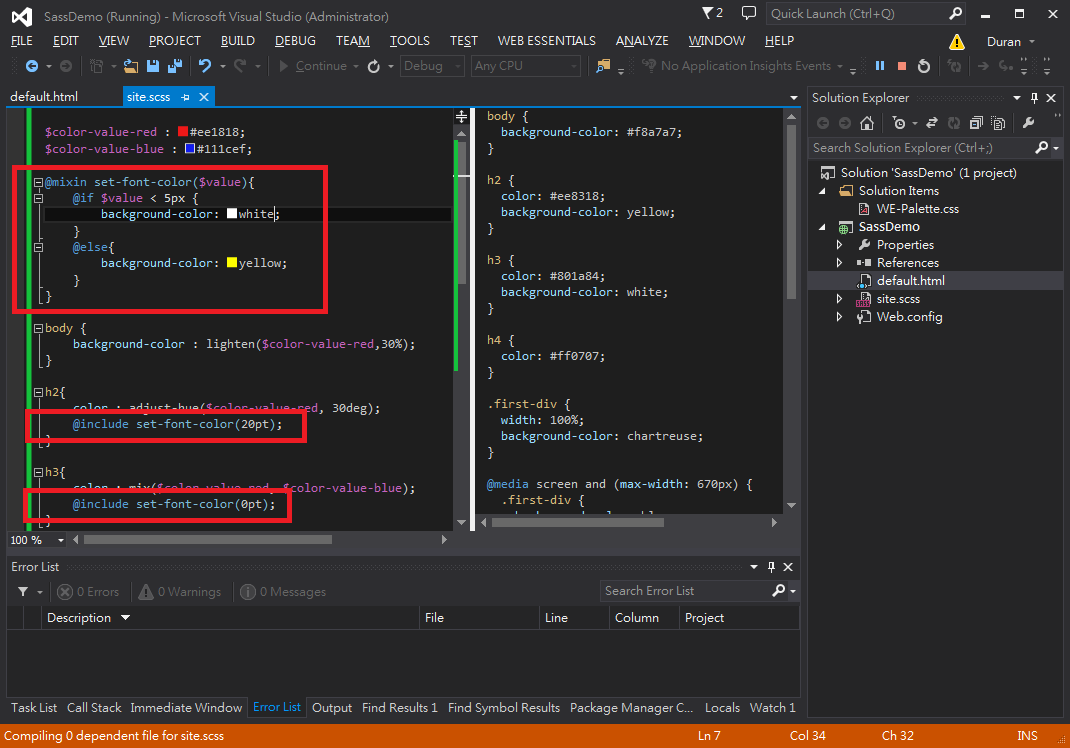
Task: Select site.scss in Solution Explorer
Action: click(x=898, y=299)
